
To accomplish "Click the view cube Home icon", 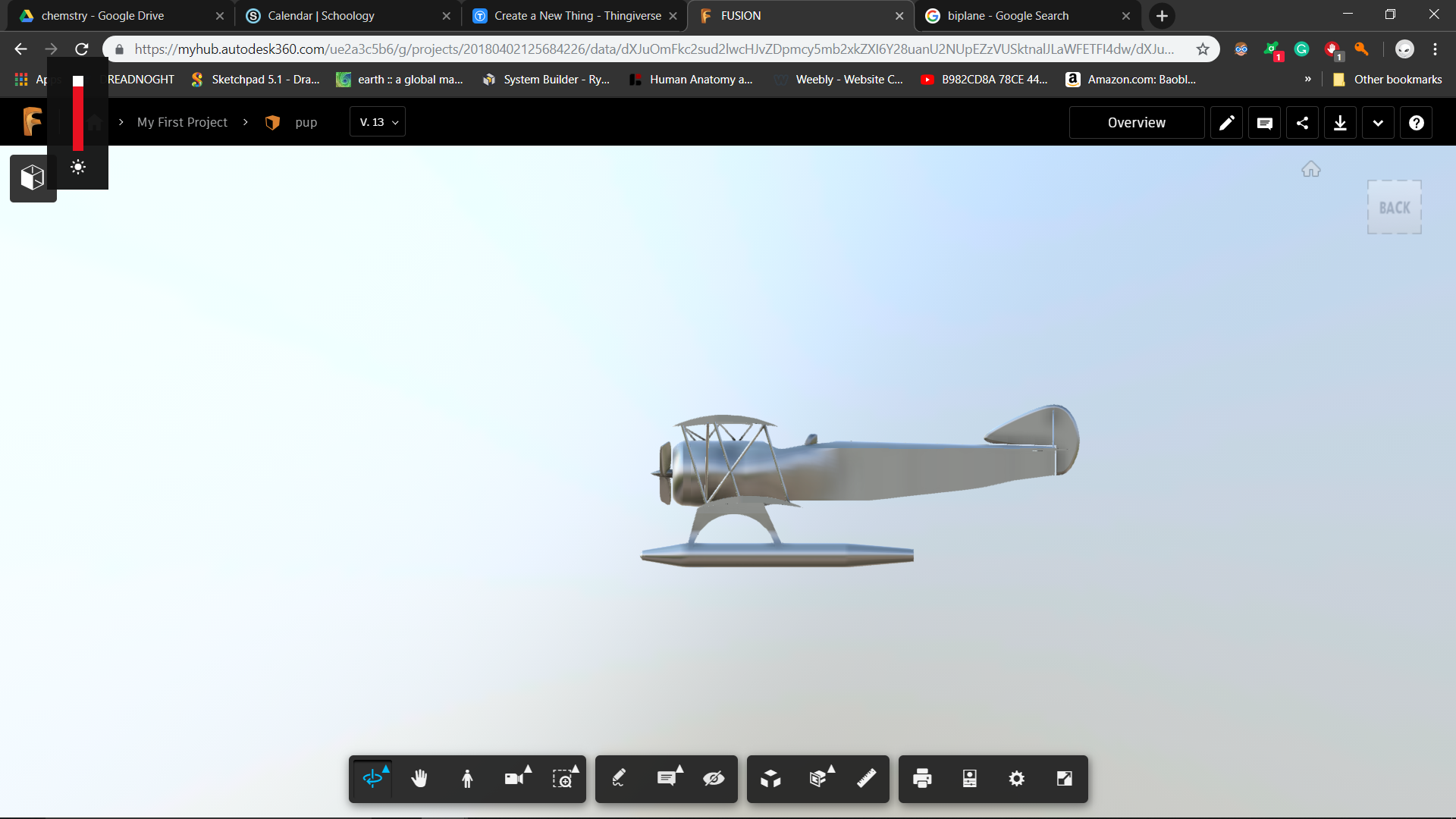I will pos(1311,169).
